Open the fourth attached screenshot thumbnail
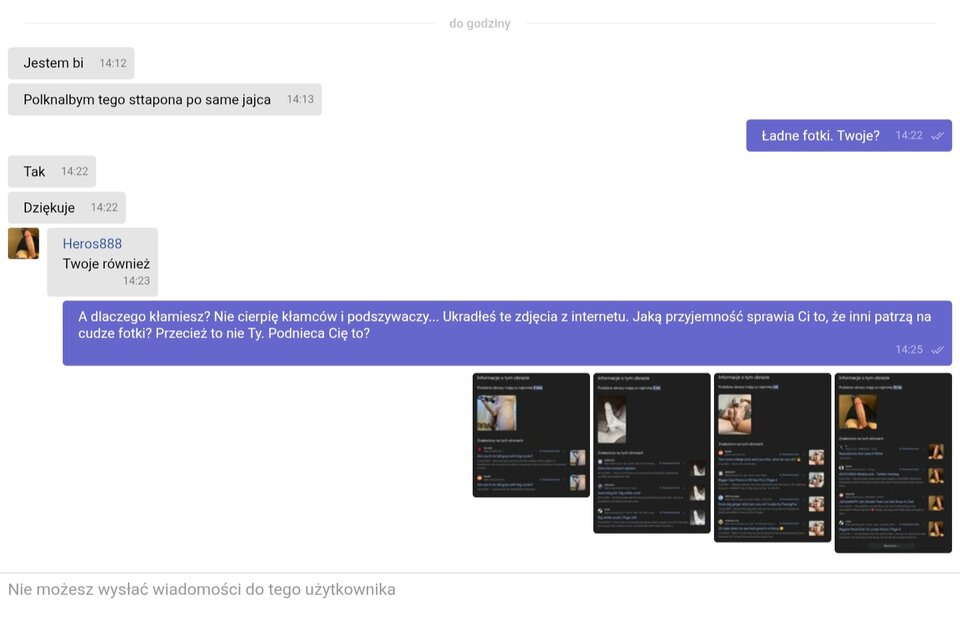Image resolution: width=960 pixels, height=617 pixels. click(893, 463)
